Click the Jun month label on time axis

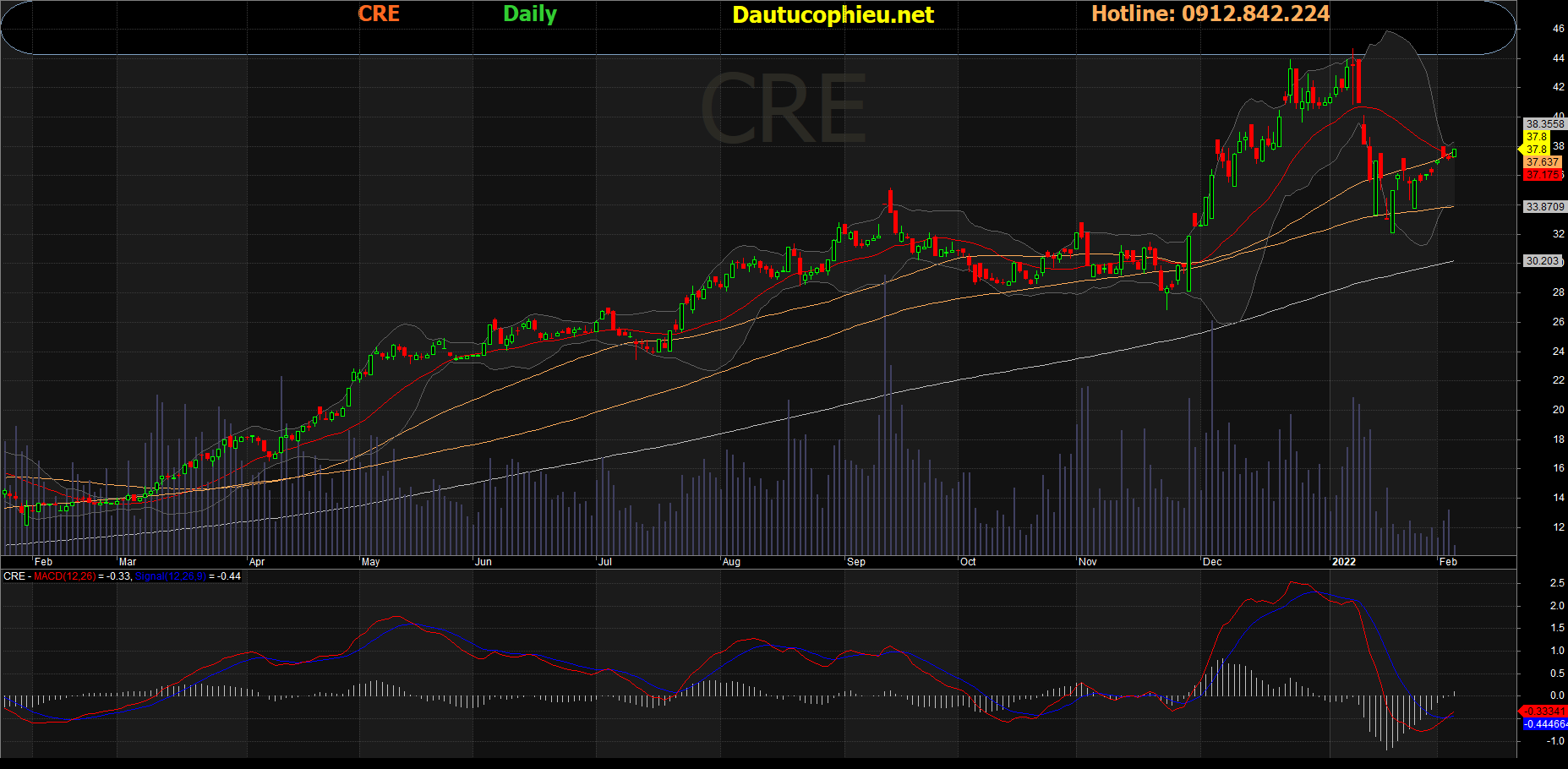pyautogui.click(x=483, y=562)
